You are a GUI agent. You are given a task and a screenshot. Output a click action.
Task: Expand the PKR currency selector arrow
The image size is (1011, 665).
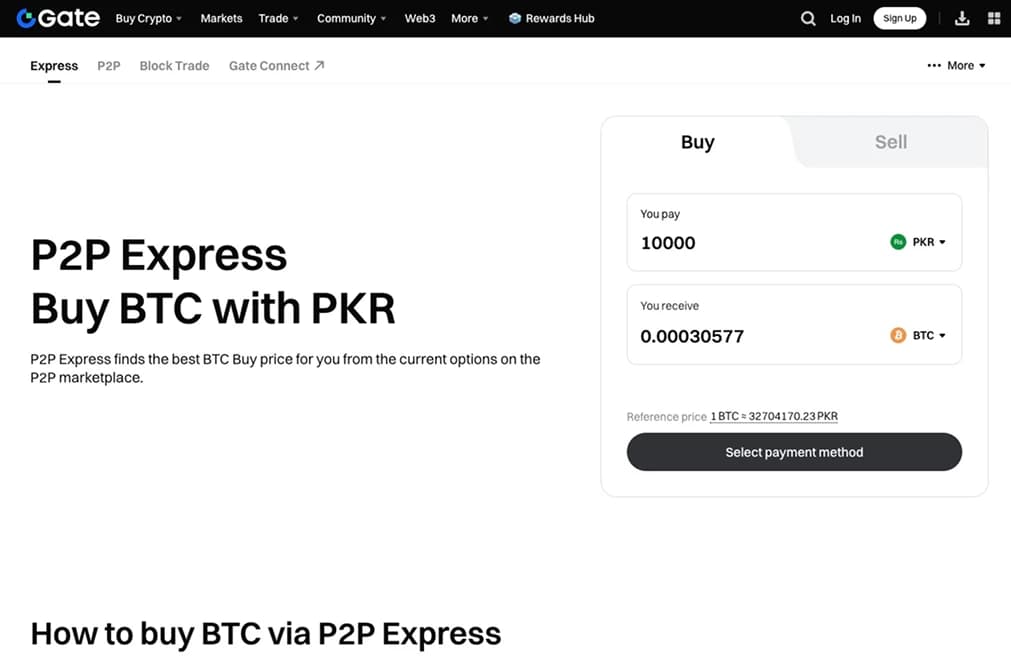point(943,242)
